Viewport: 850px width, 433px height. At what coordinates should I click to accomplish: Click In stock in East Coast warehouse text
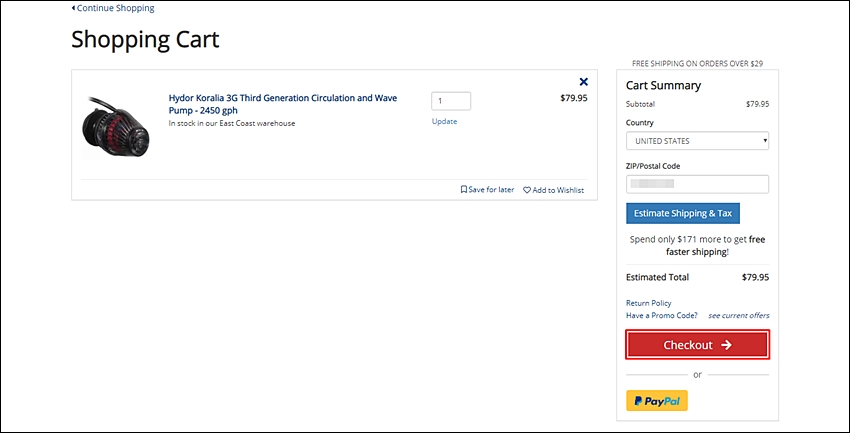pos(232,123)
